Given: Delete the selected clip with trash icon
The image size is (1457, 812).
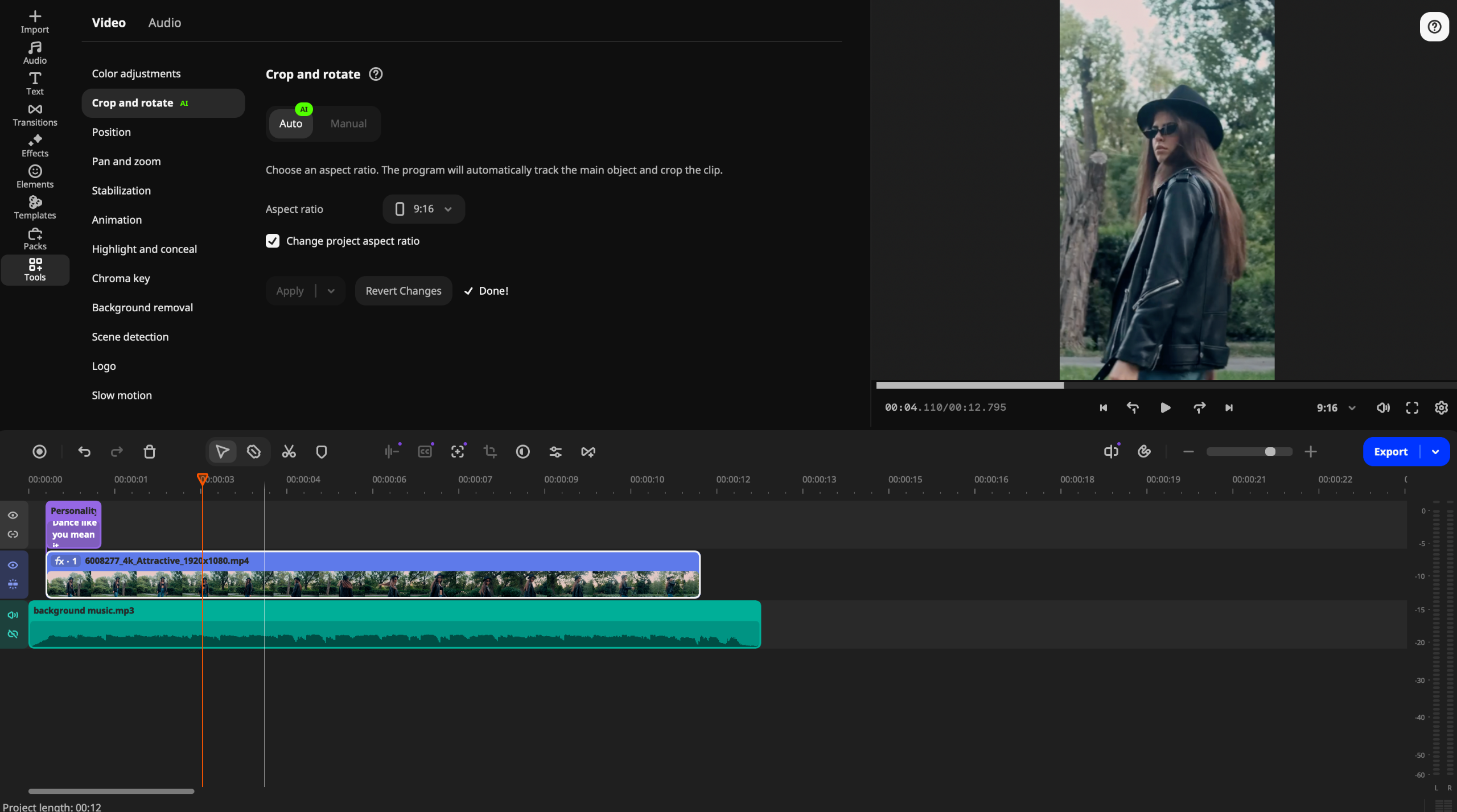Looking at the screenshot, I should click(150, 452).
